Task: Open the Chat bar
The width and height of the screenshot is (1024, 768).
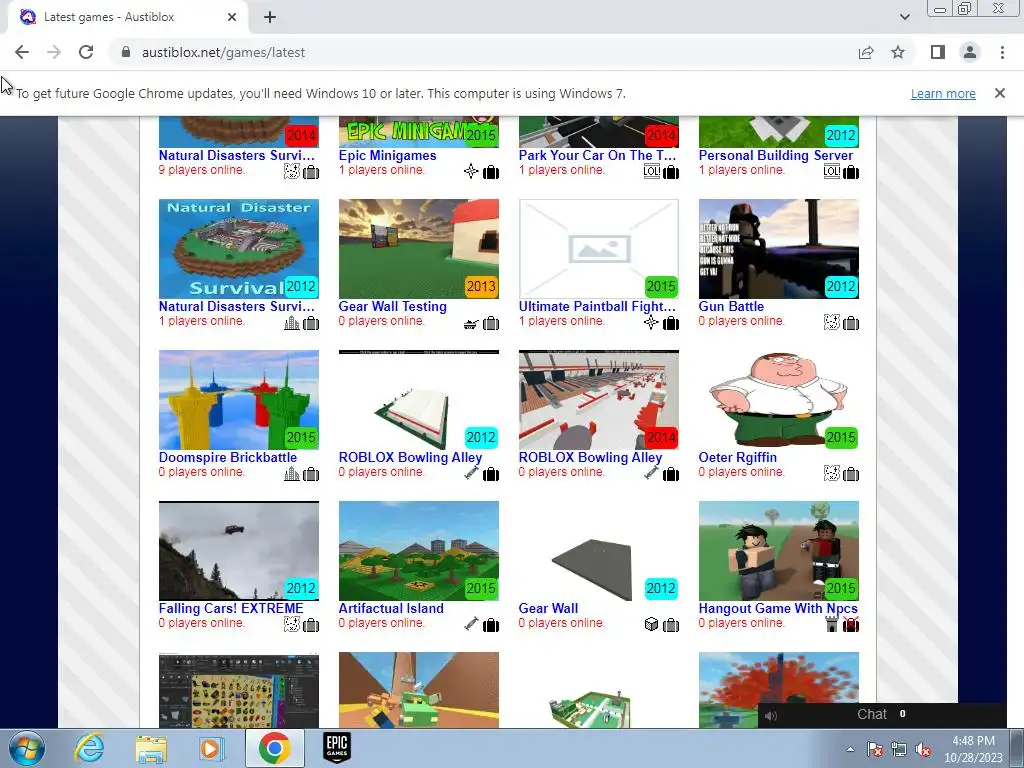Action: pyautogui.click(x=881, y=714)
